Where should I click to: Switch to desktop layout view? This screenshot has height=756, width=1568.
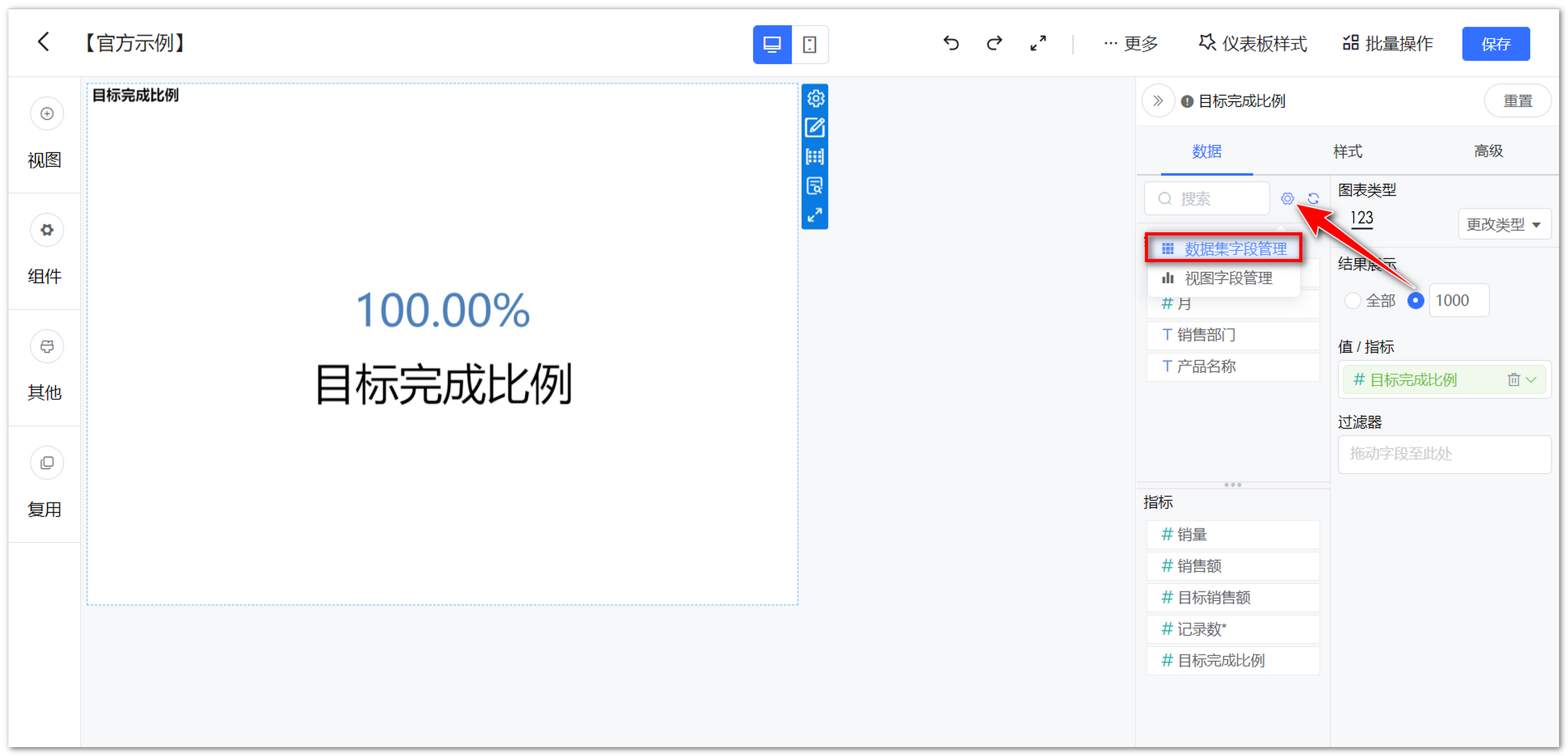pos(772,44)
